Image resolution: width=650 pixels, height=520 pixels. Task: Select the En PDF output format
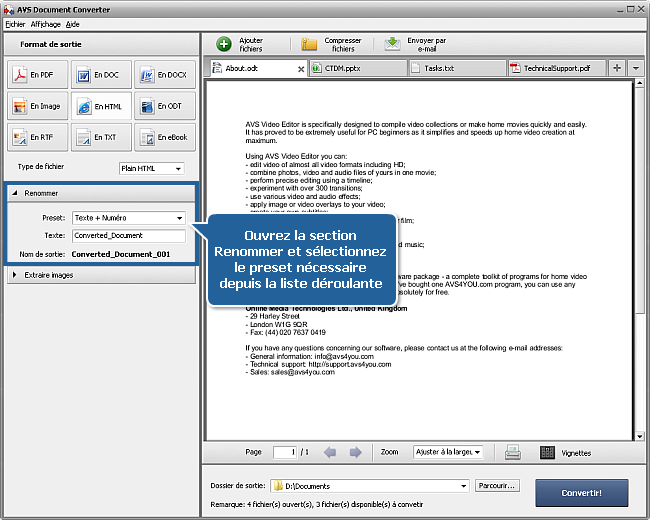click(x=36, y=75)
